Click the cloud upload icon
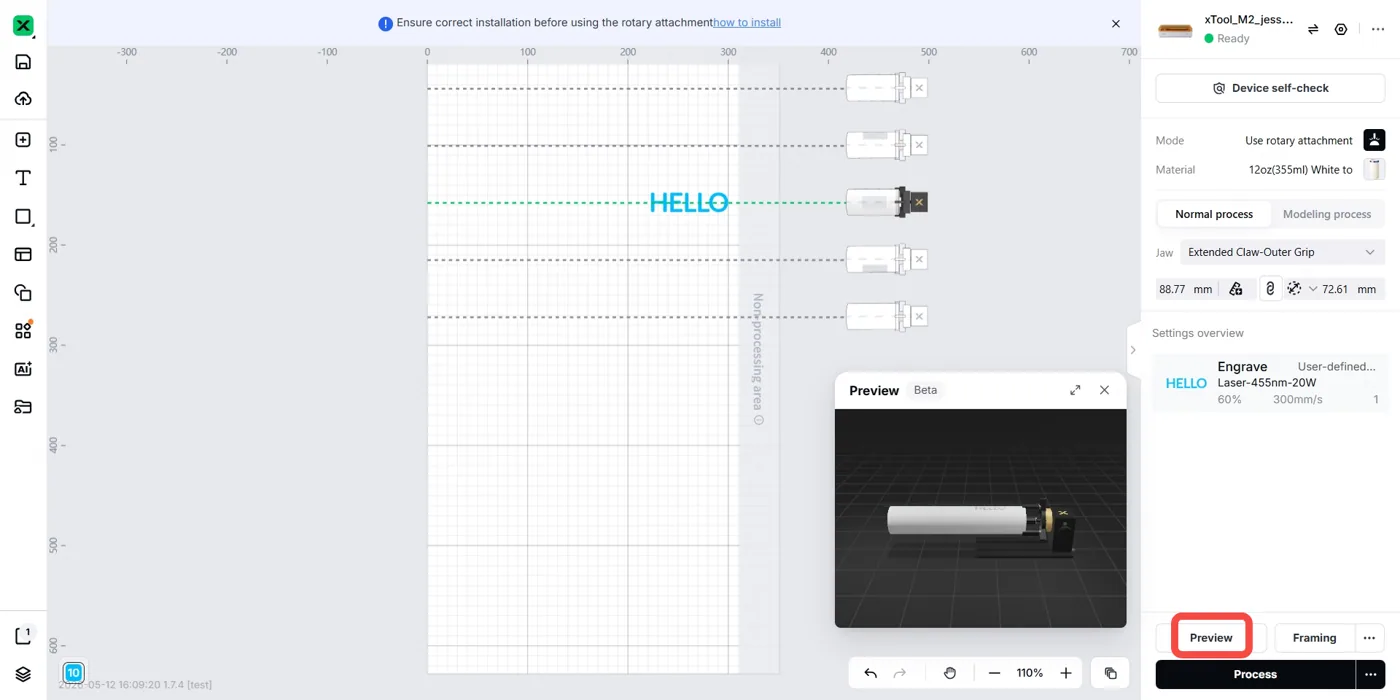The width and height of the screenshot is (1400, 700). (22, 98)
